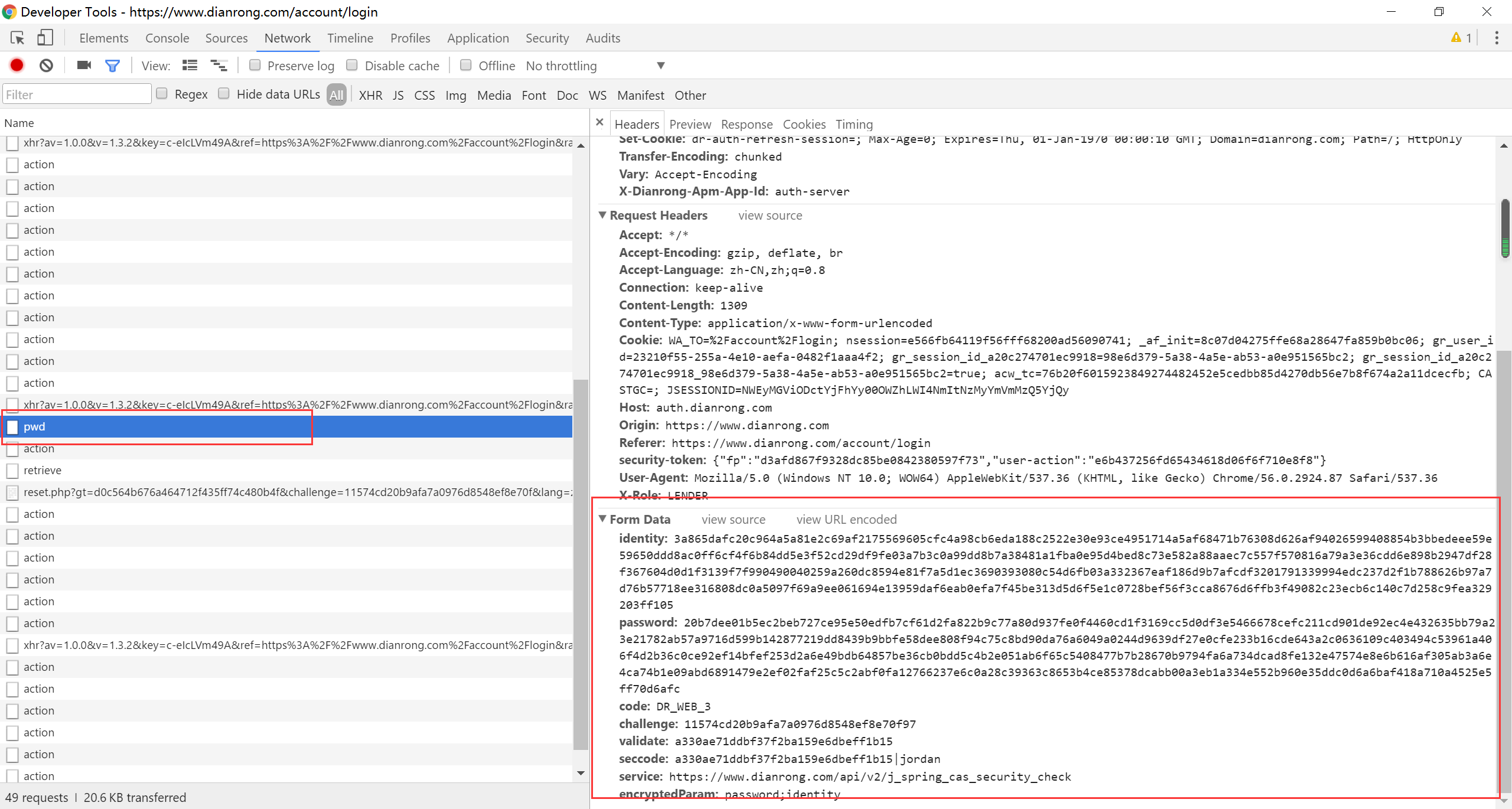Enable the Preserve log checkbox
Viewport: 1512px width, 809px height.
click(255, 66)
